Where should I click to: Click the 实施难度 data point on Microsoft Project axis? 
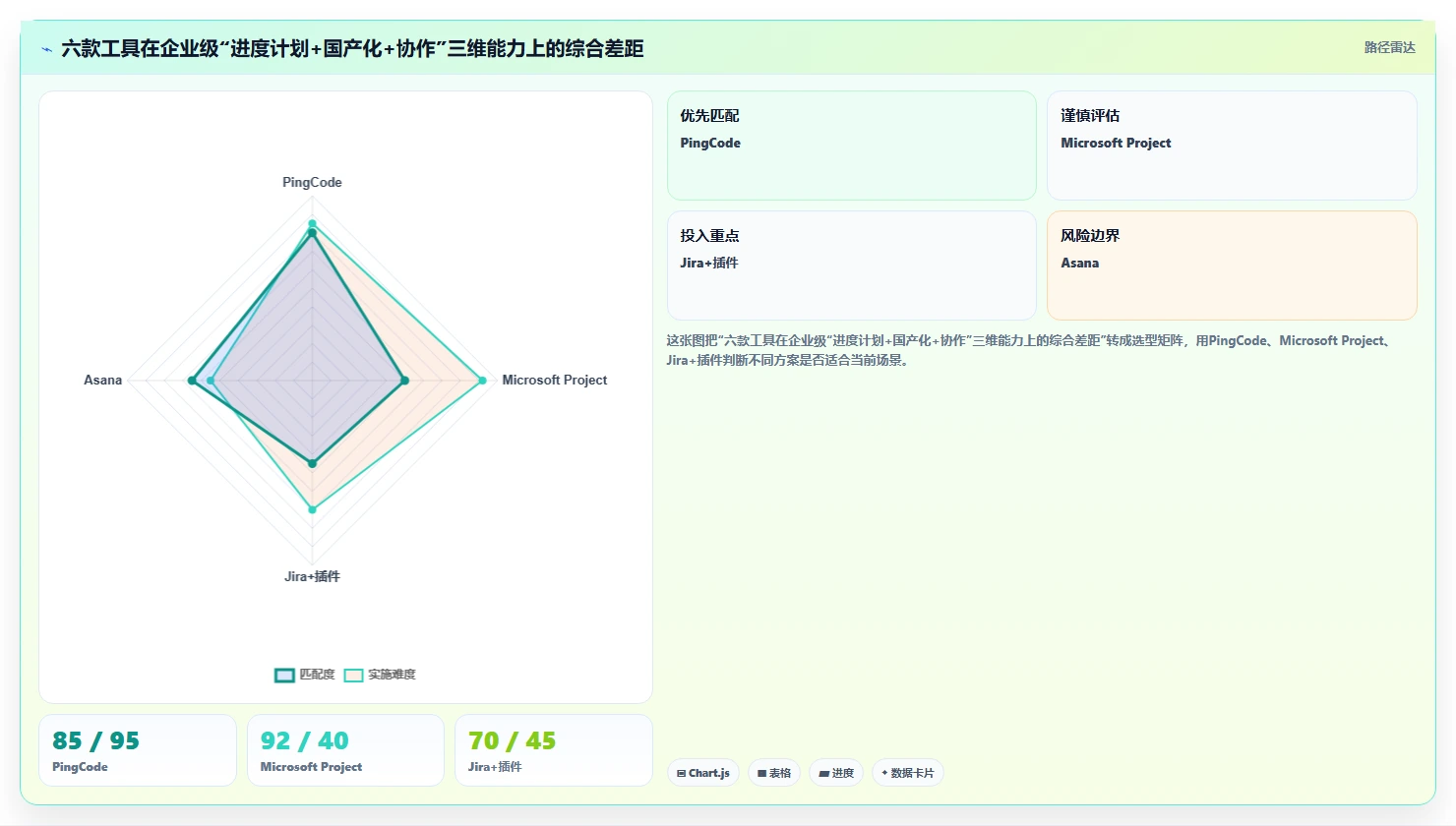click(x=482, y=381)
